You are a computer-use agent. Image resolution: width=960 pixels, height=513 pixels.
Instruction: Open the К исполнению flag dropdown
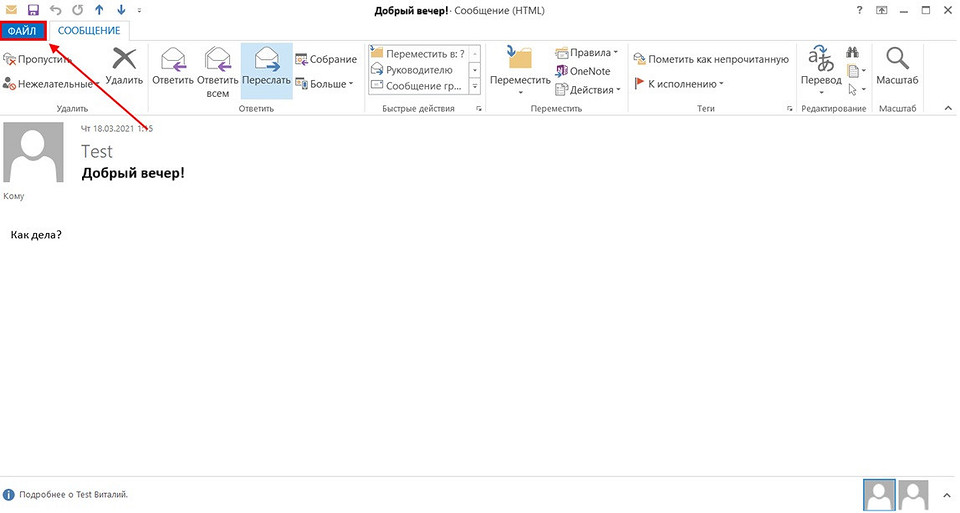pyautogui.click(x=678, y=84)
